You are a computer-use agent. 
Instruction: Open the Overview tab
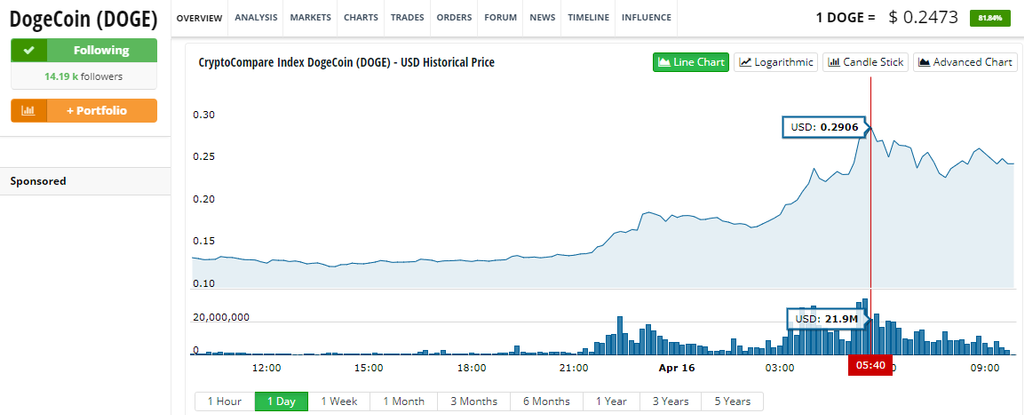pyautogui.click(x=199, y=18)
